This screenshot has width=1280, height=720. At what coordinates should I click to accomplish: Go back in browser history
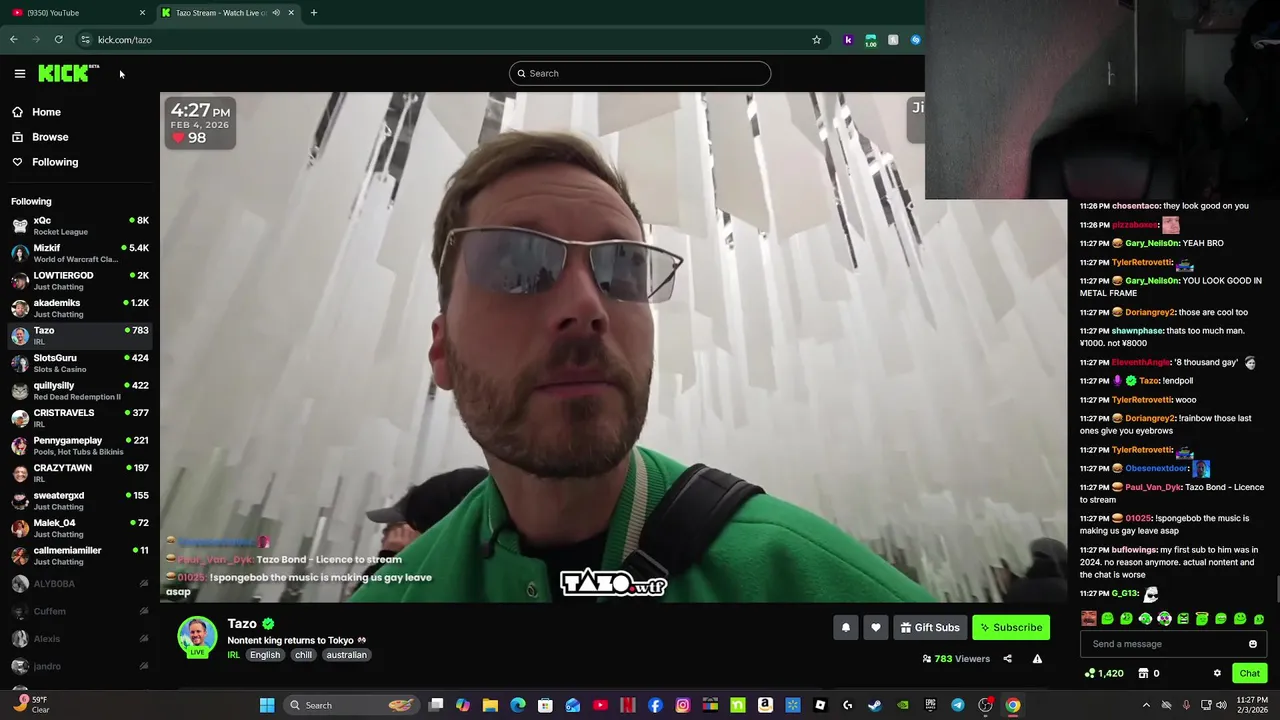click(14, 40)
